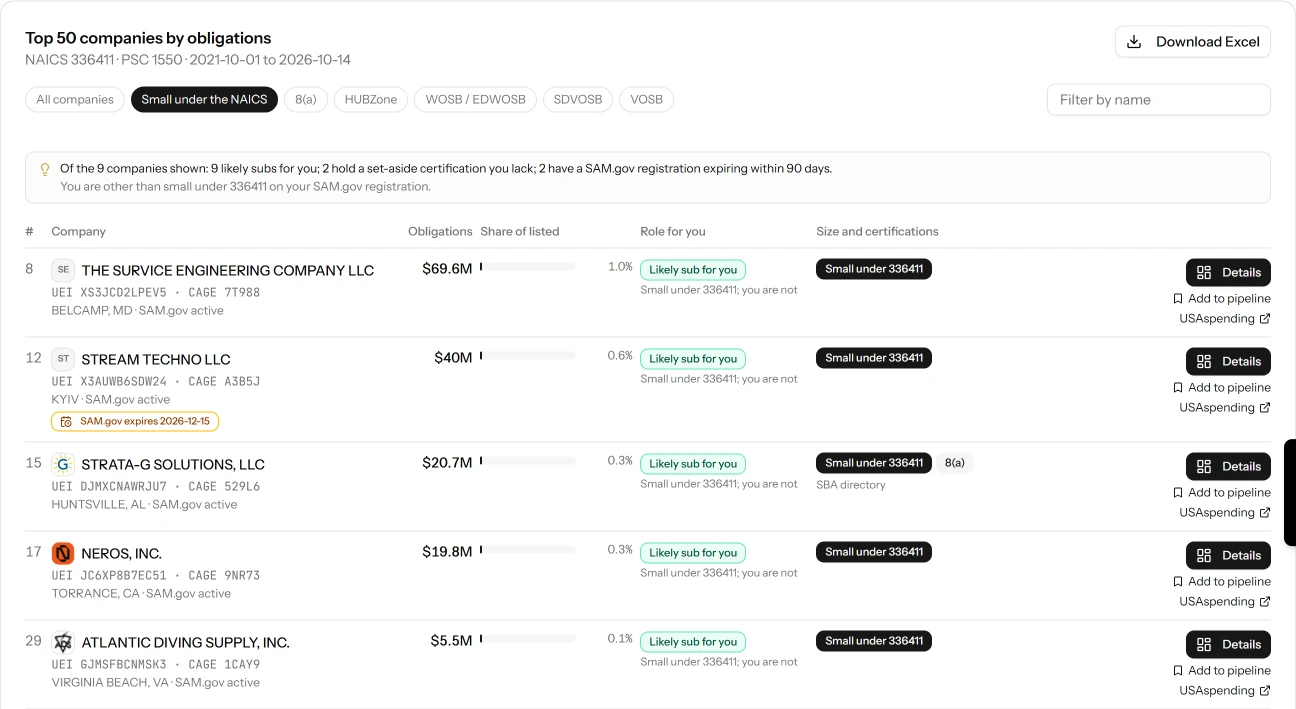Open the SBA directory link for Strata-G
This screenshot has height=709, width=1296.
click(851, 485)
